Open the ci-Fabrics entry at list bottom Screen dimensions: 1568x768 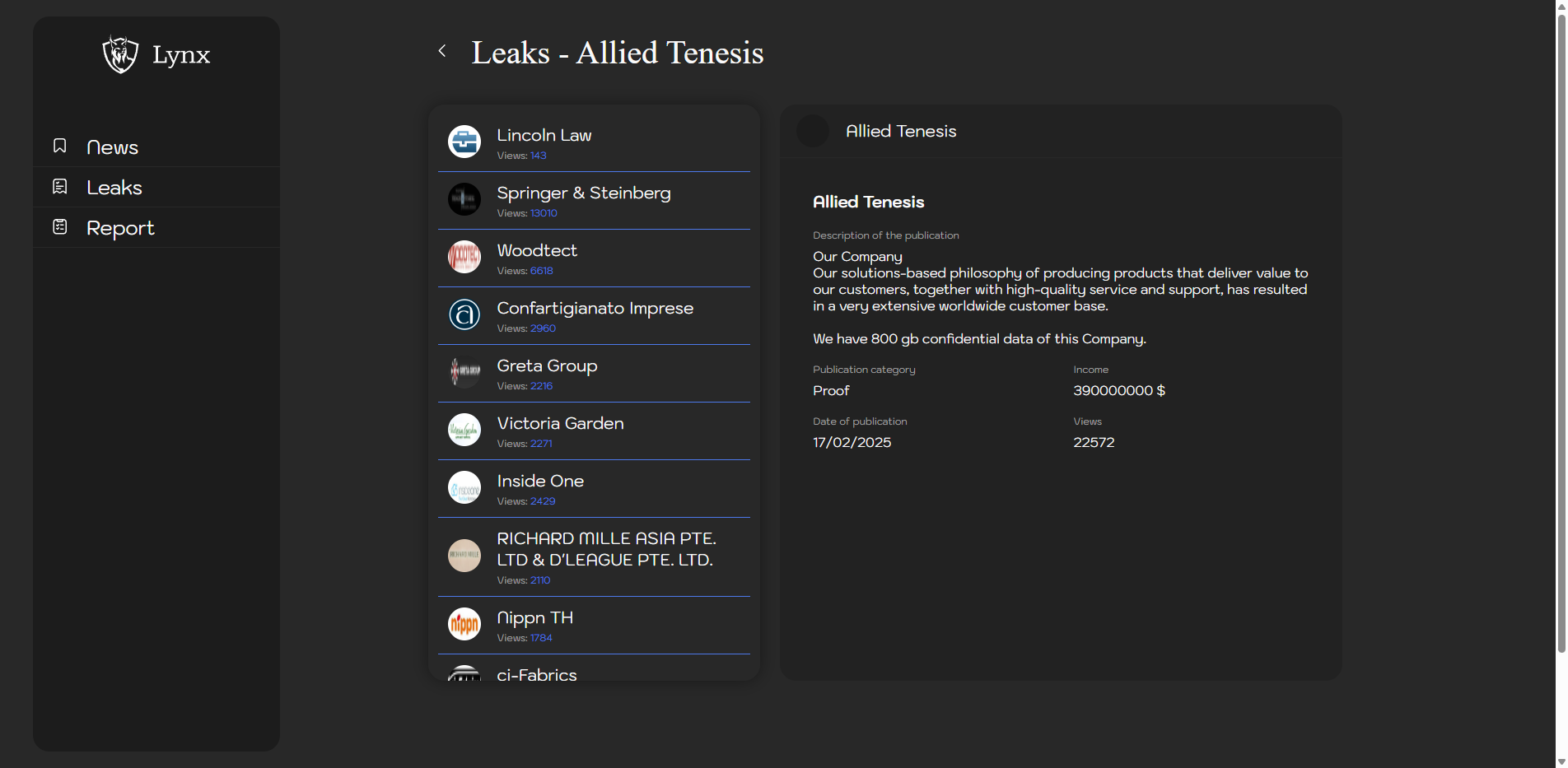[x=537, y=673]
